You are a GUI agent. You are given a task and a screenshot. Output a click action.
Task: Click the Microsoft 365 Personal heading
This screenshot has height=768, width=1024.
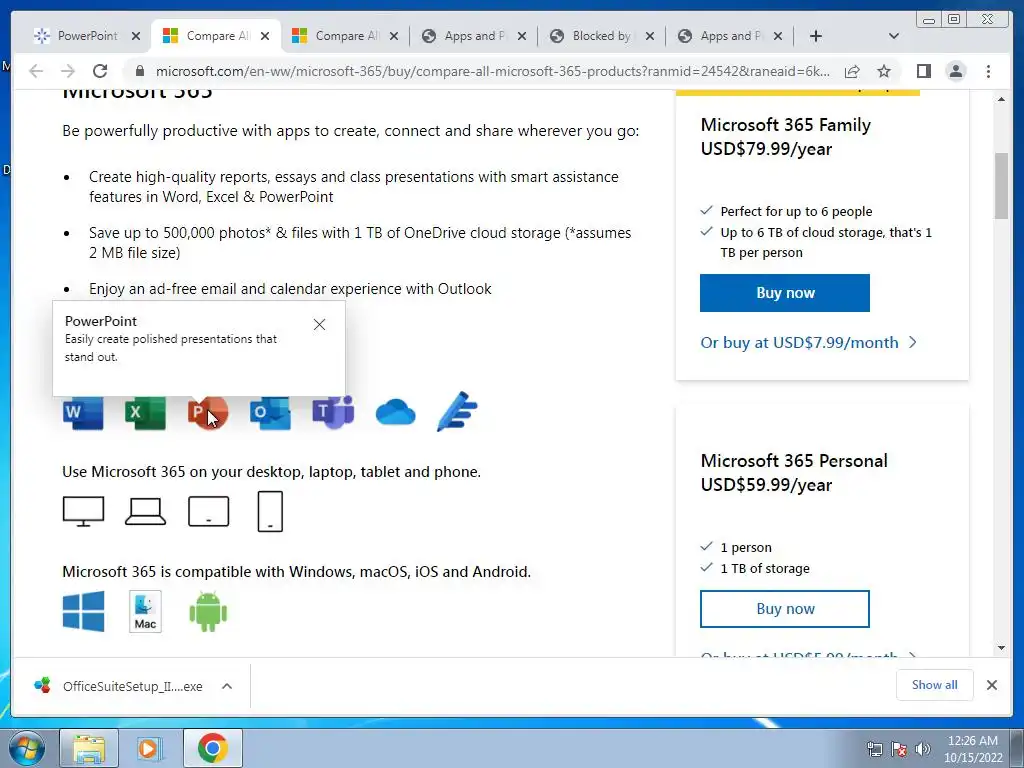tap(794, 461)
